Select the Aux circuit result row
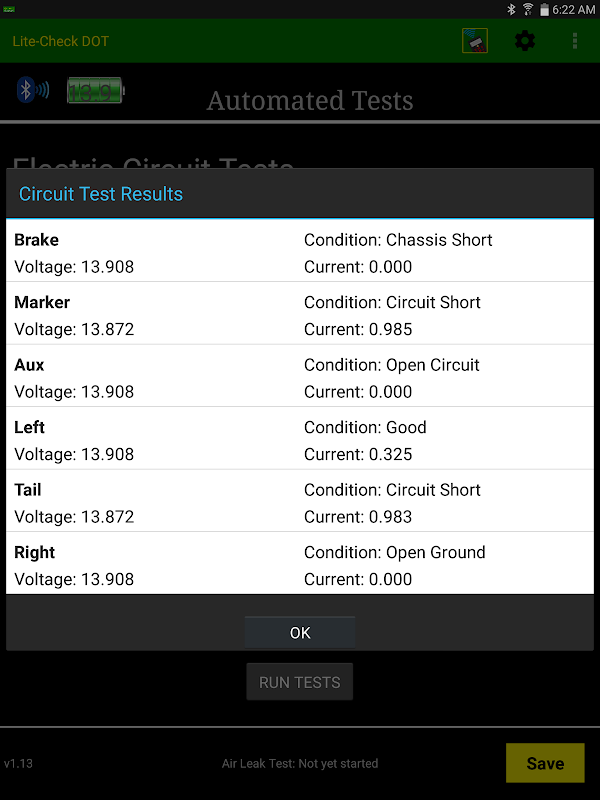Screen dimensions: 600x800 (300, 378)
